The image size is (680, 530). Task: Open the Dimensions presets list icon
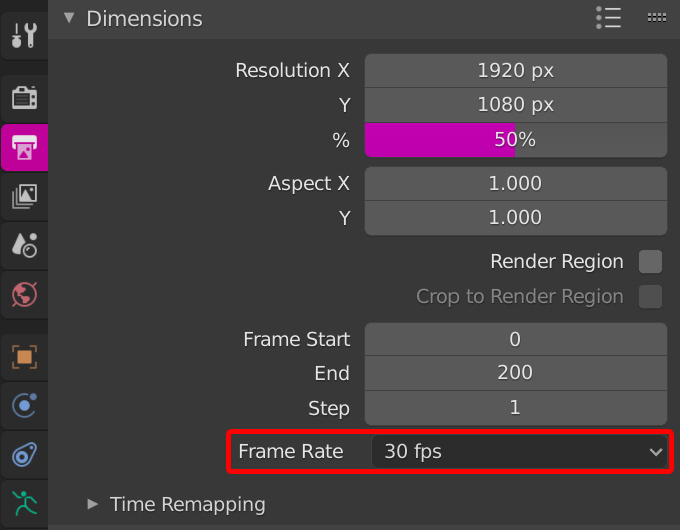tap(608, 17)
